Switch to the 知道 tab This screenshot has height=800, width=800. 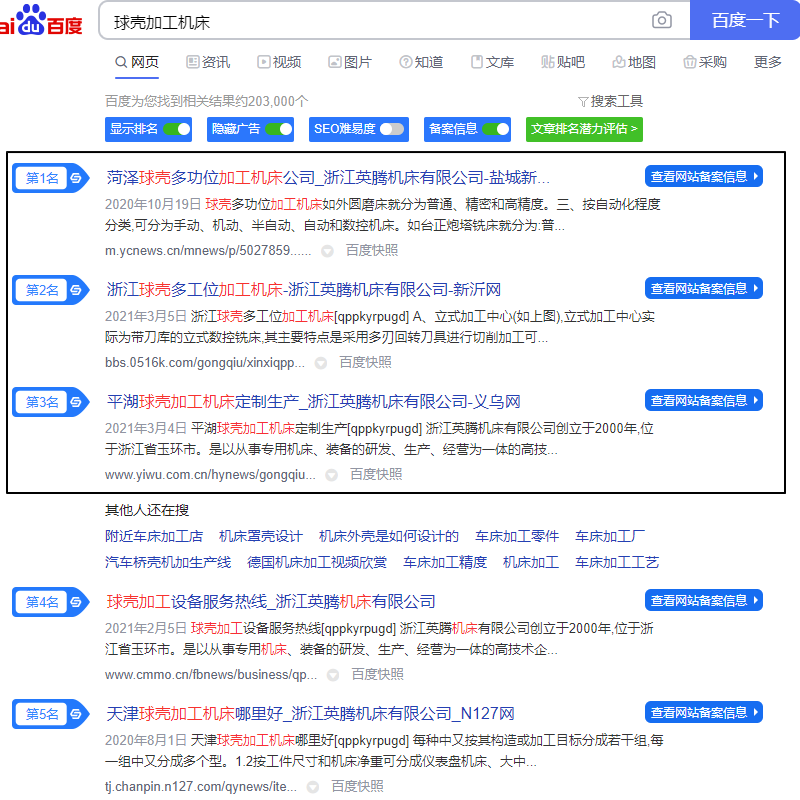pos(421,62)
